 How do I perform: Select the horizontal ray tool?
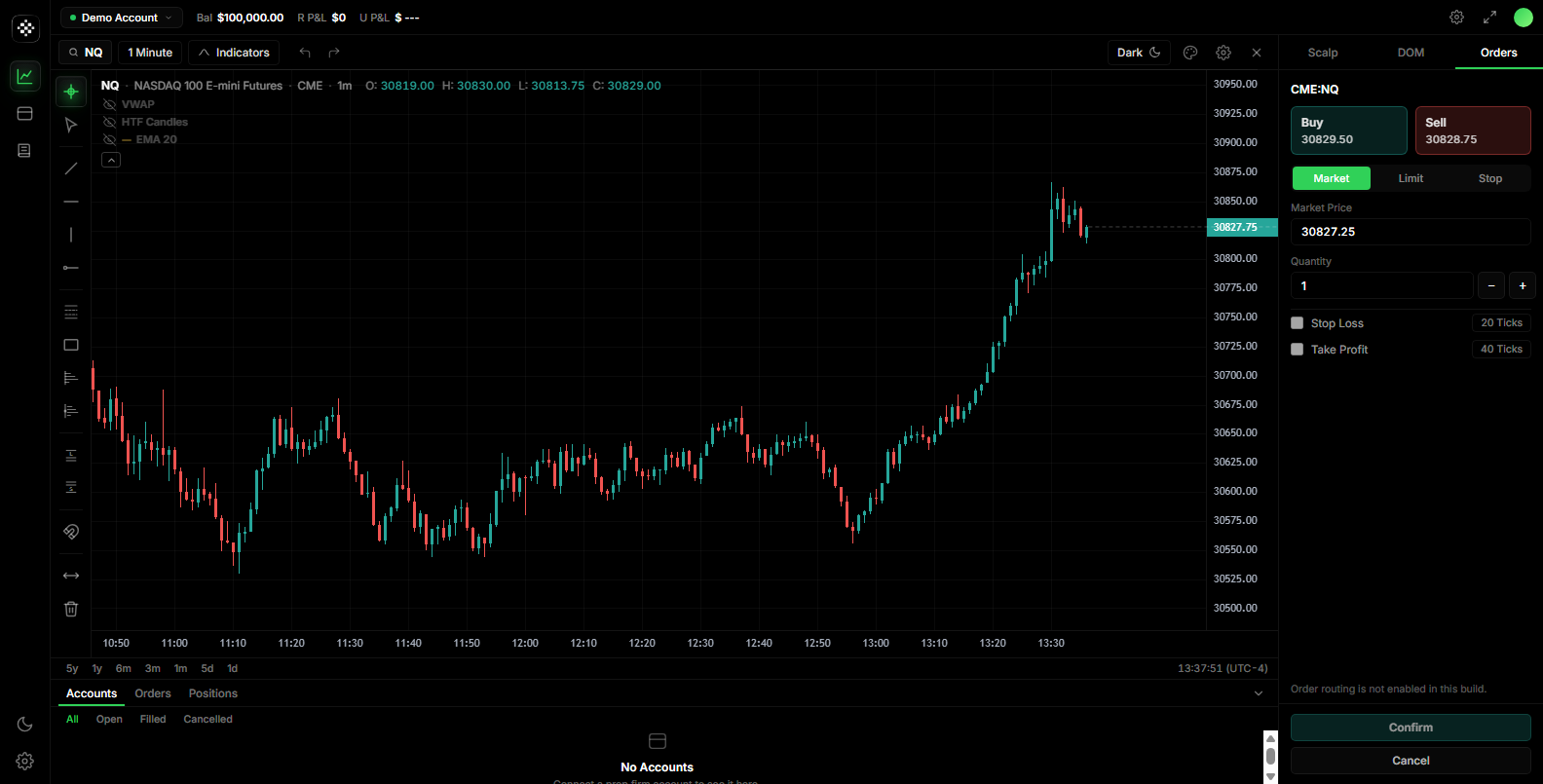pos(71,268)
